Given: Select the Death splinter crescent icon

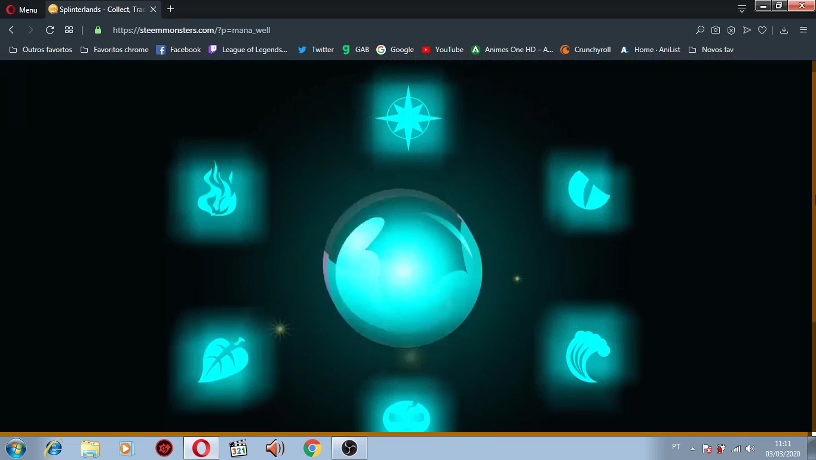Looking at the screenshot, I should click(x=588, y=189).
